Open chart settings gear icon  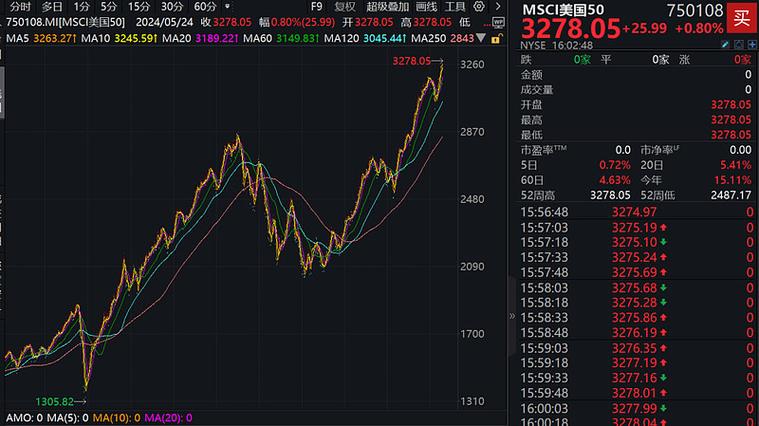(479, 6)
